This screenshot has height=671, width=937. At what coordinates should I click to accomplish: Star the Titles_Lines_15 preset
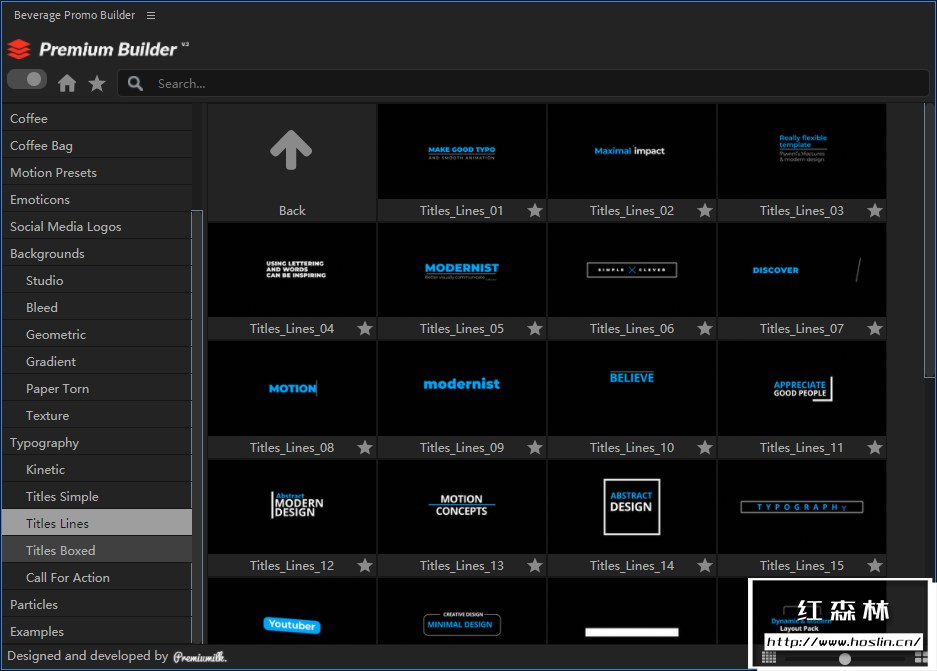(x=875, y=565)
